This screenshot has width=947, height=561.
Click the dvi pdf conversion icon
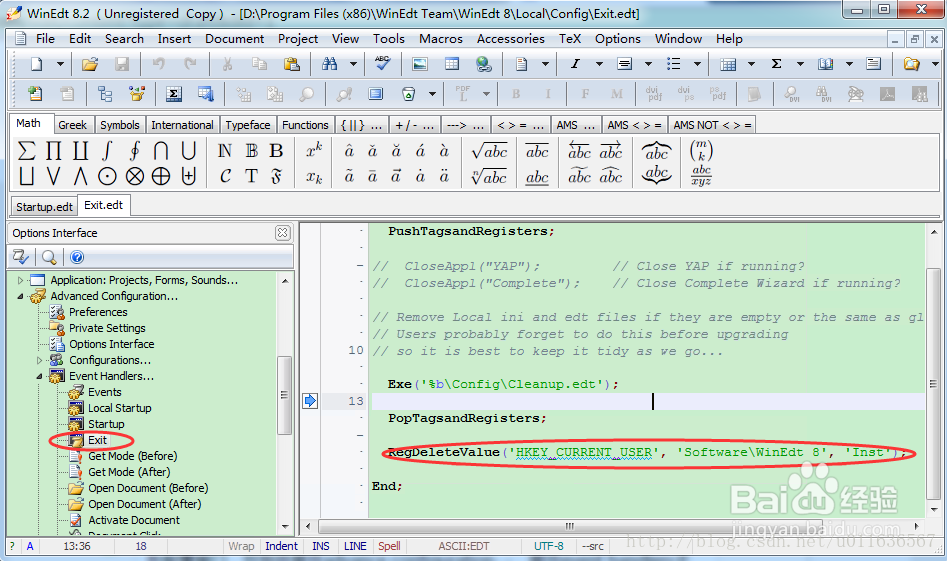[x=653, y=94]
